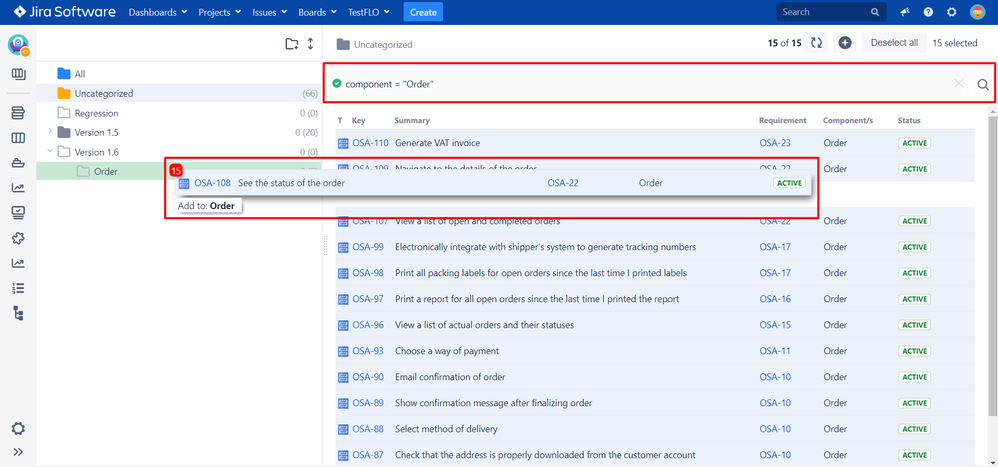This screenshot has height=467, width=998.
Task: Open the upper chart reports sidebar icon
Action: pos(18,188)
